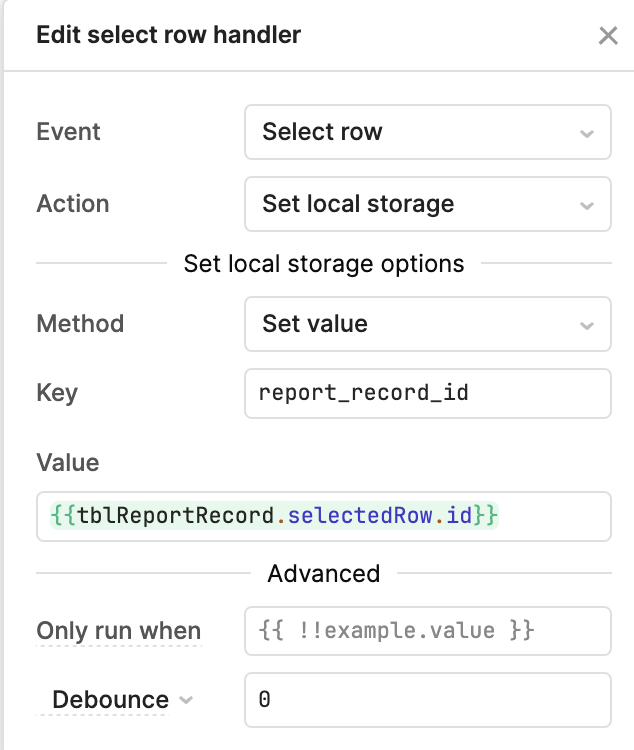Click the Value field with tblReportRecord.selectedRow.id
Image resolution: width=634 pixels, height=750 pixels.
(324, 517)
